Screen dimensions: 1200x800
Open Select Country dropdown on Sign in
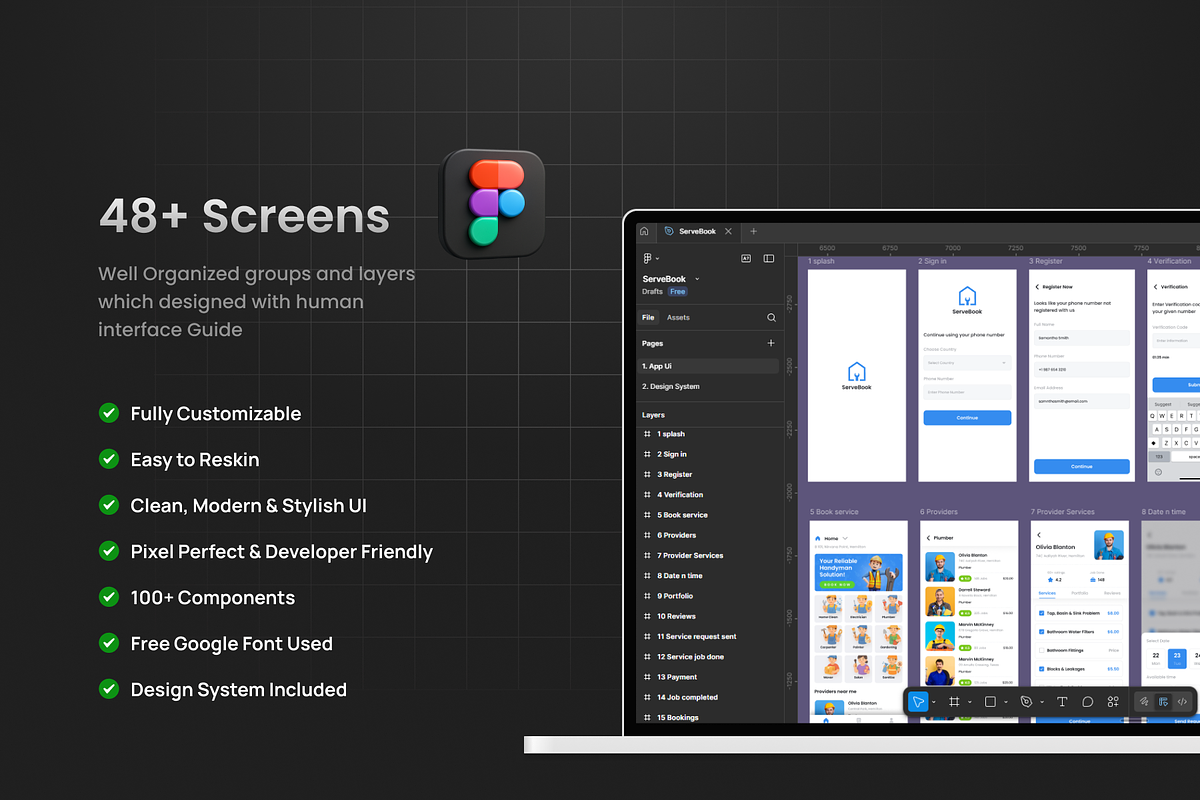967,363
